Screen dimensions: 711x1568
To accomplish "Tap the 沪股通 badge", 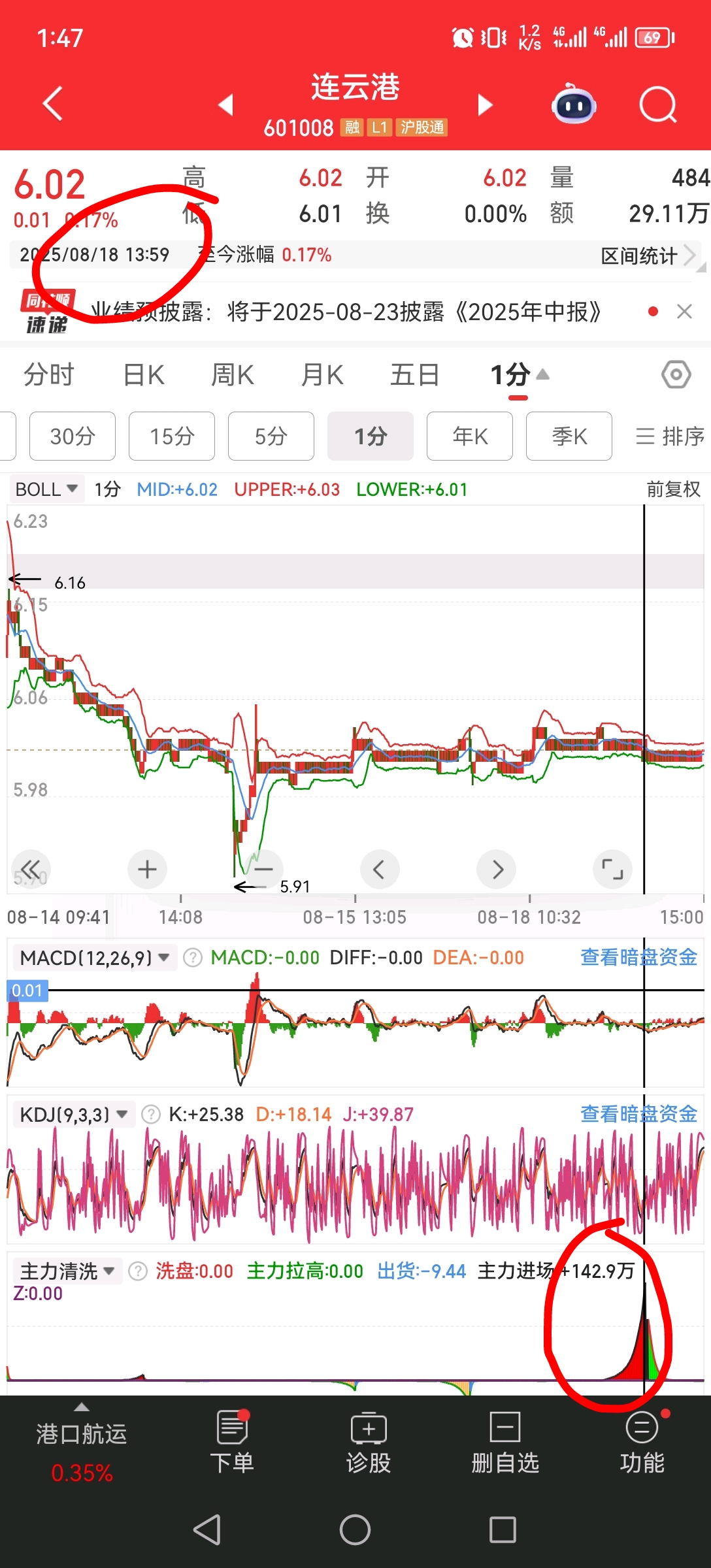I will (422, 127).
